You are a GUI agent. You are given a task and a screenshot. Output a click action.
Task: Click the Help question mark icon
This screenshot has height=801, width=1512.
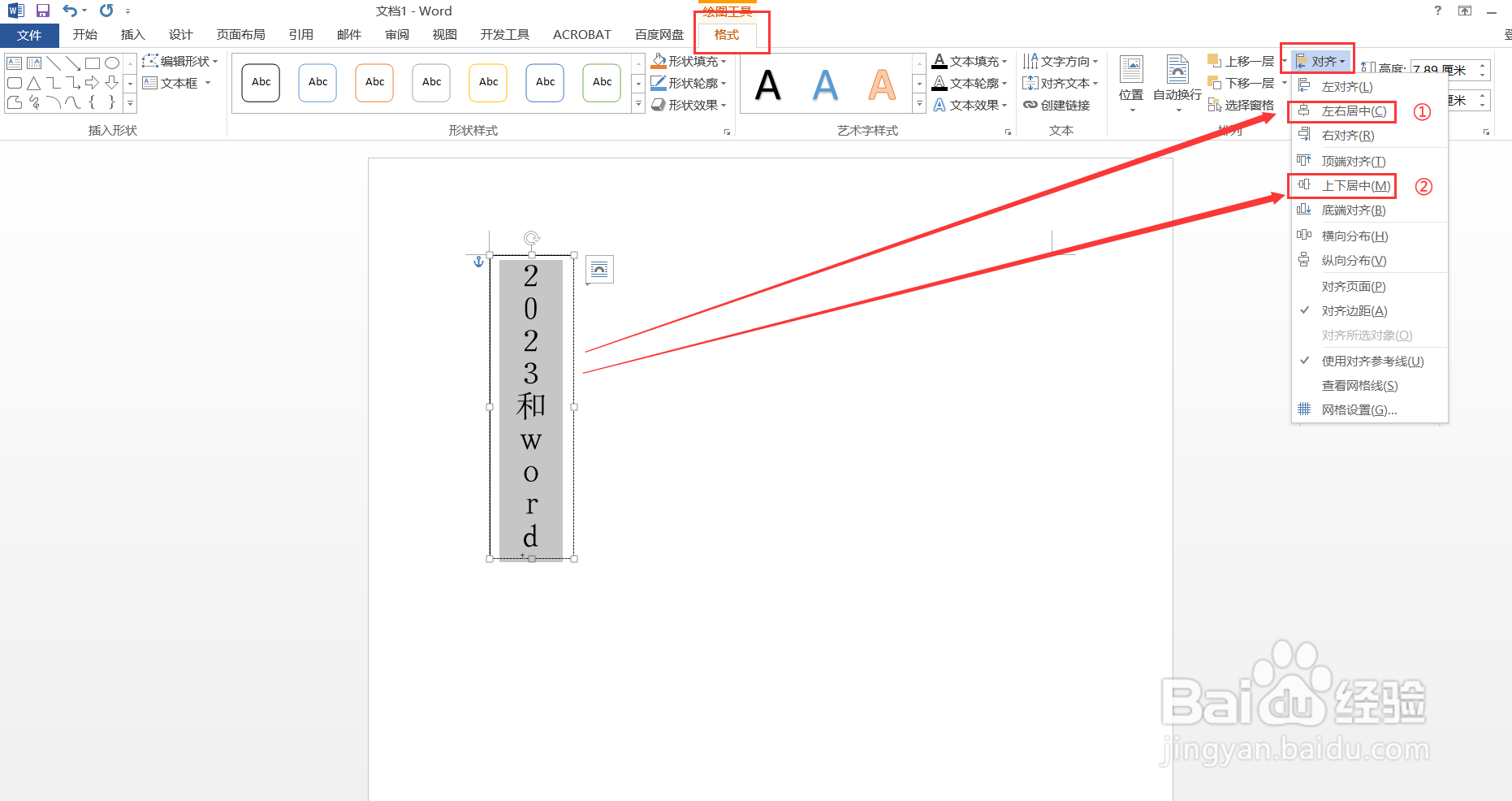pos(1438,11)
